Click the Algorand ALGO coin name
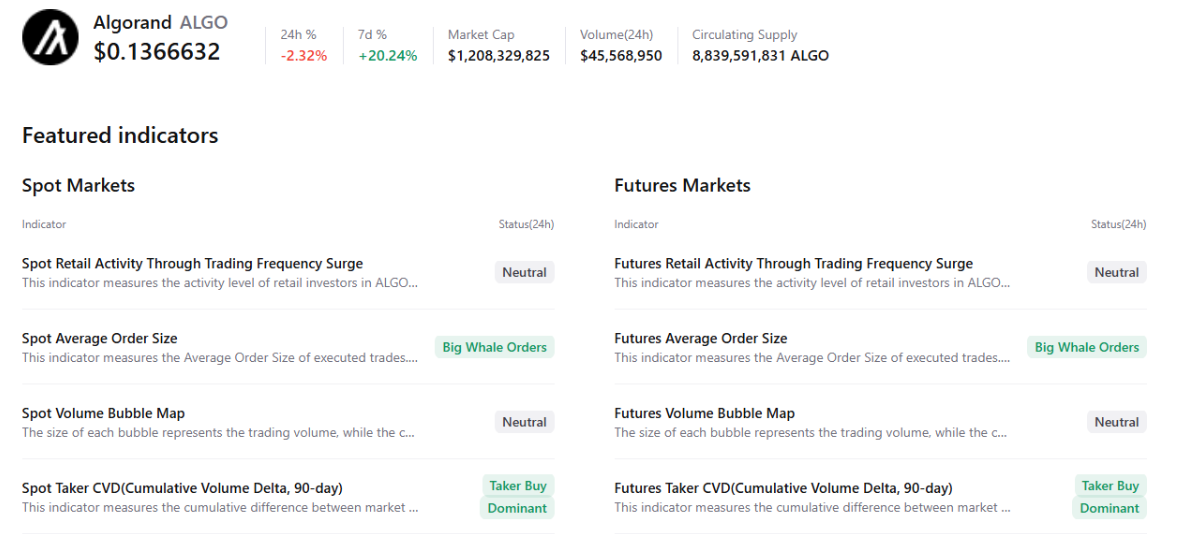This screenshot has height=534, width=1201. tap(160, 22)
